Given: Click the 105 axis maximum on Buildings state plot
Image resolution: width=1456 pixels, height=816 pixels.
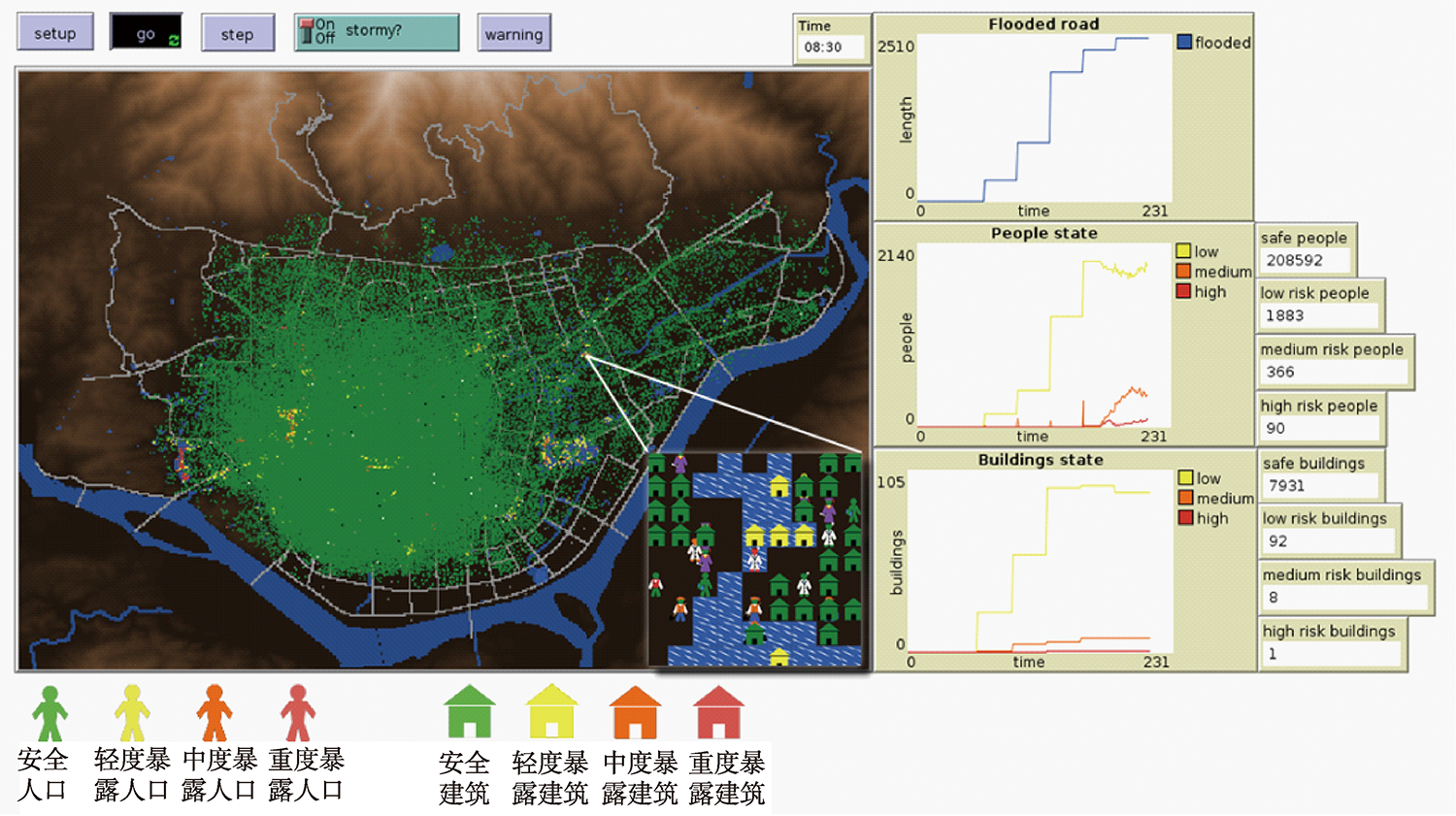Looking at the screenshot, I should 891,482.
